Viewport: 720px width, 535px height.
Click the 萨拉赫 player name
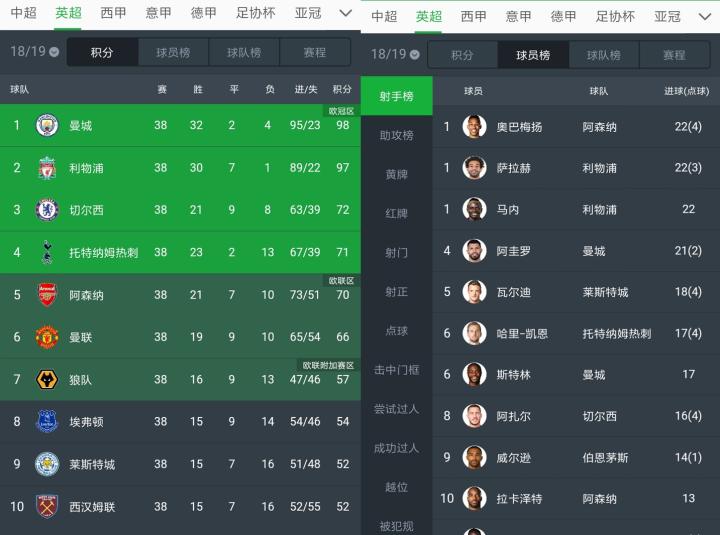coord(513,168)
